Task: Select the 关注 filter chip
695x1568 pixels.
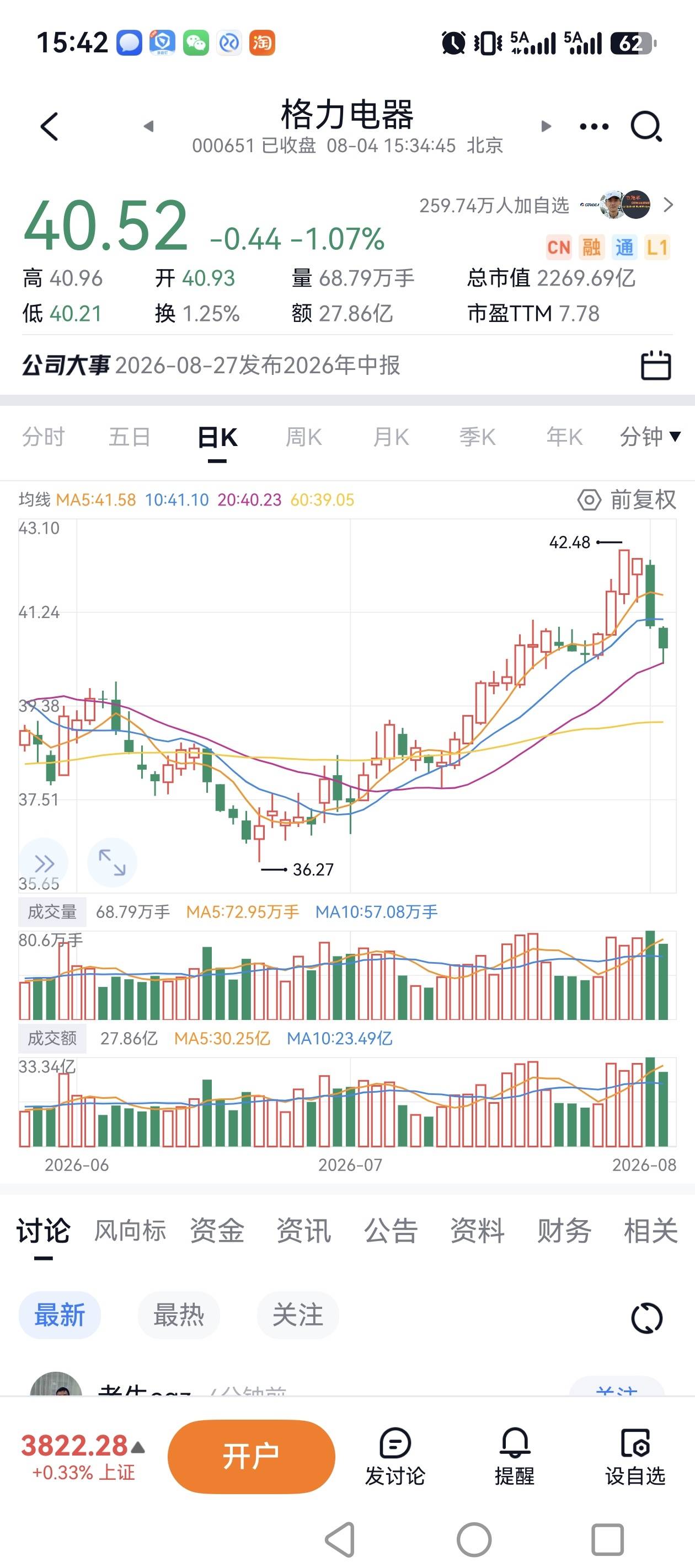Action: click(298, 1315)
